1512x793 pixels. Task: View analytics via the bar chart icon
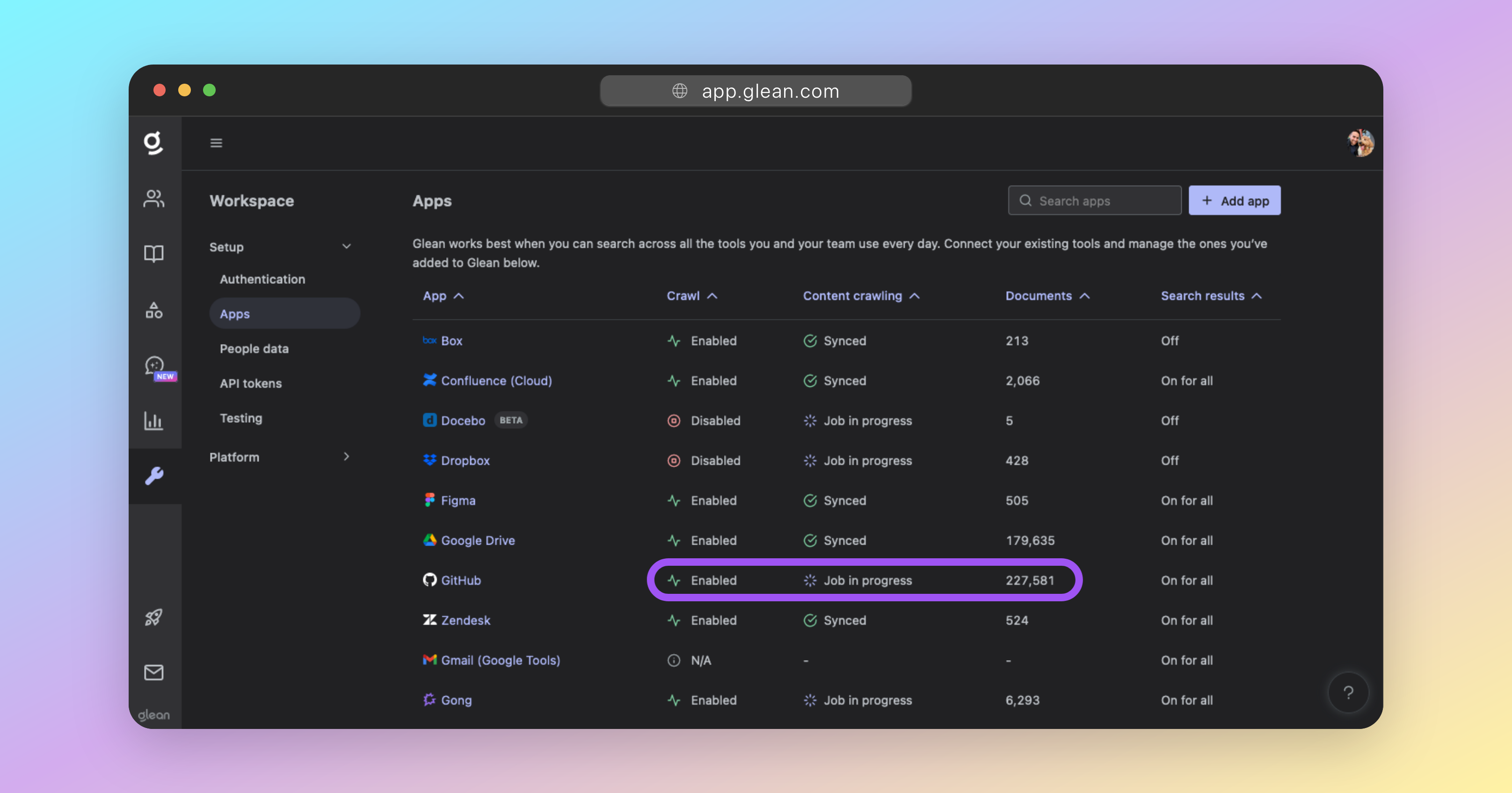pyautogui.click(x=154, y=420)
